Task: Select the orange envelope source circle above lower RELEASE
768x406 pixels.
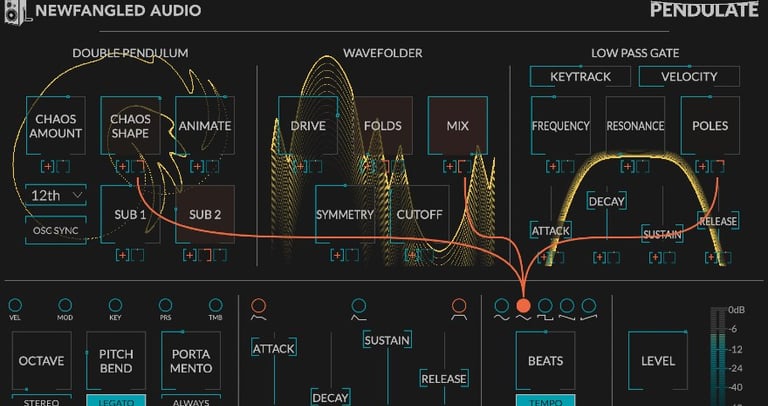Action: pos(459,306)
